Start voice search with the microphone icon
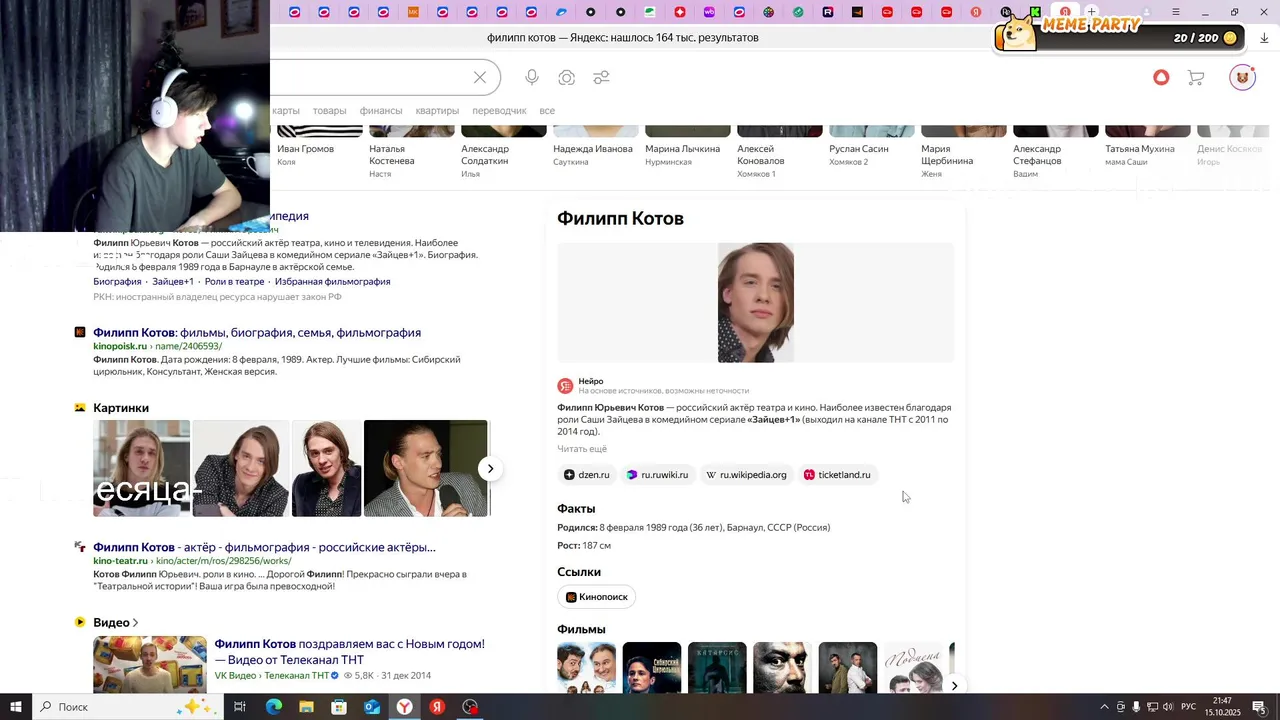Image resolution: width=1280 pixels, height=720 pixels. click(x=532, y=78)
